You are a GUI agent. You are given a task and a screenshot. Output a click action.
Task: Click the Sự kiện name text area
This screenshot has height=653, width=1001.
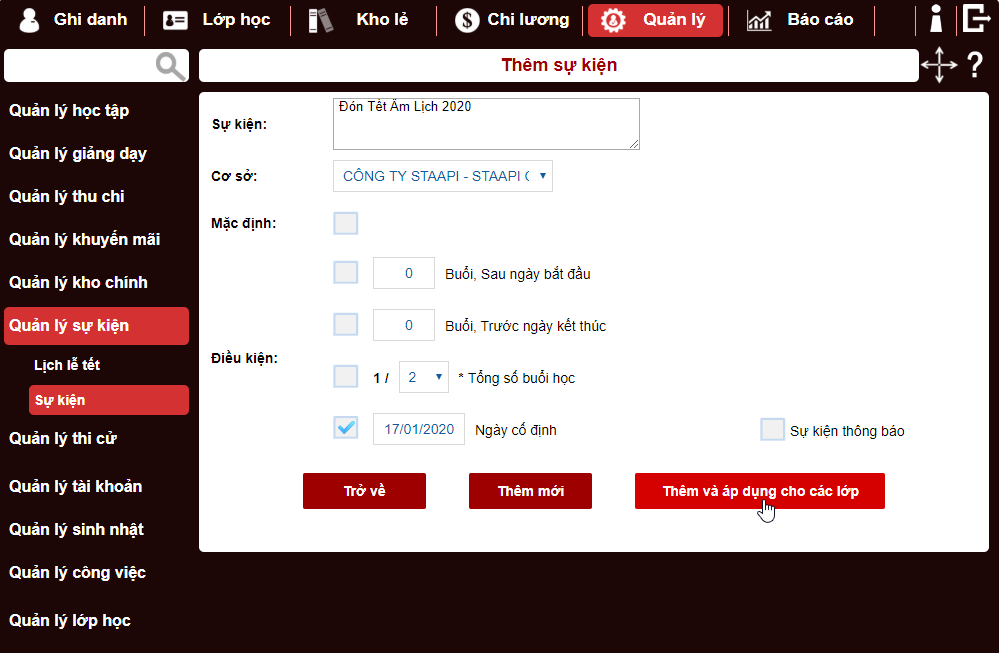pos(486,124)
